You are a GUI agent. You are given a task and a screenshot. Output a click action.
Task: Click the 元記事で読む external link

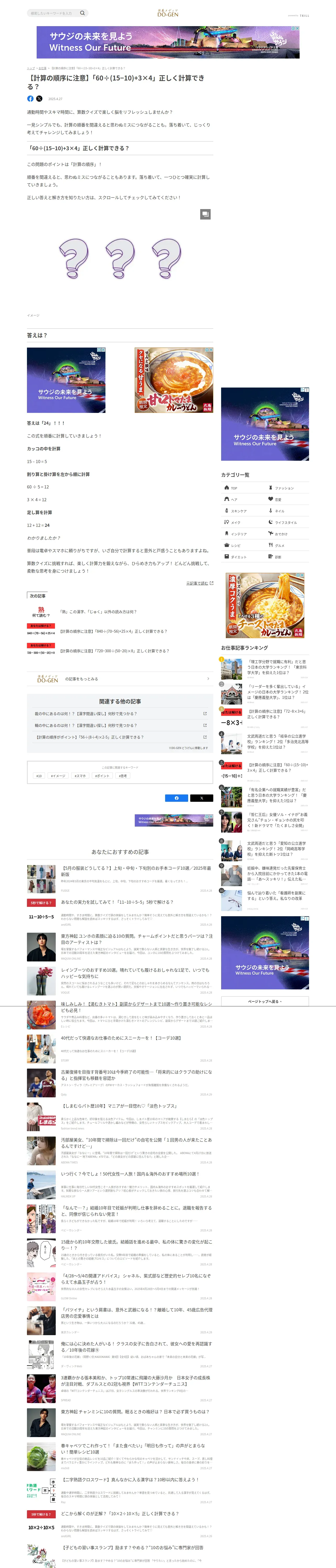click(x=199, y=583)
